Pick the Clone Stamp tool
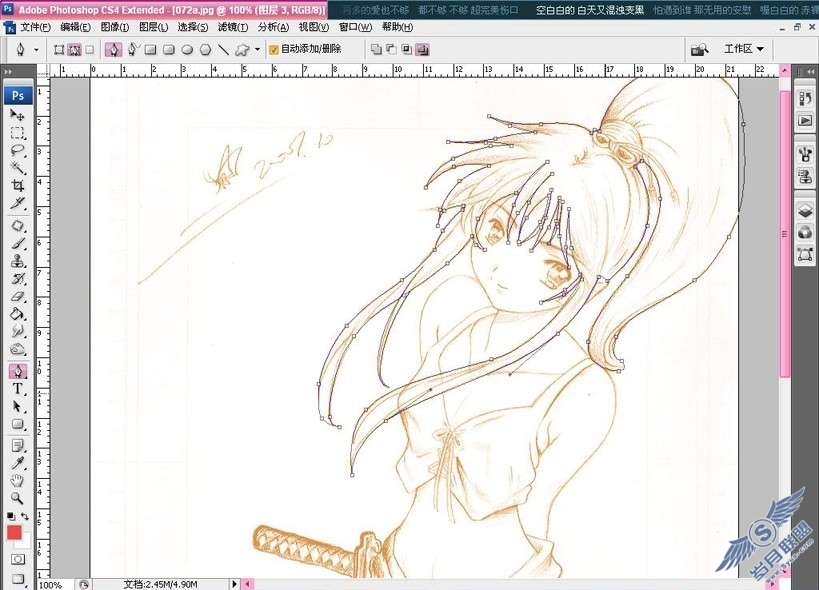The height and width of the screenshot is (590, 819). point(17,261)
